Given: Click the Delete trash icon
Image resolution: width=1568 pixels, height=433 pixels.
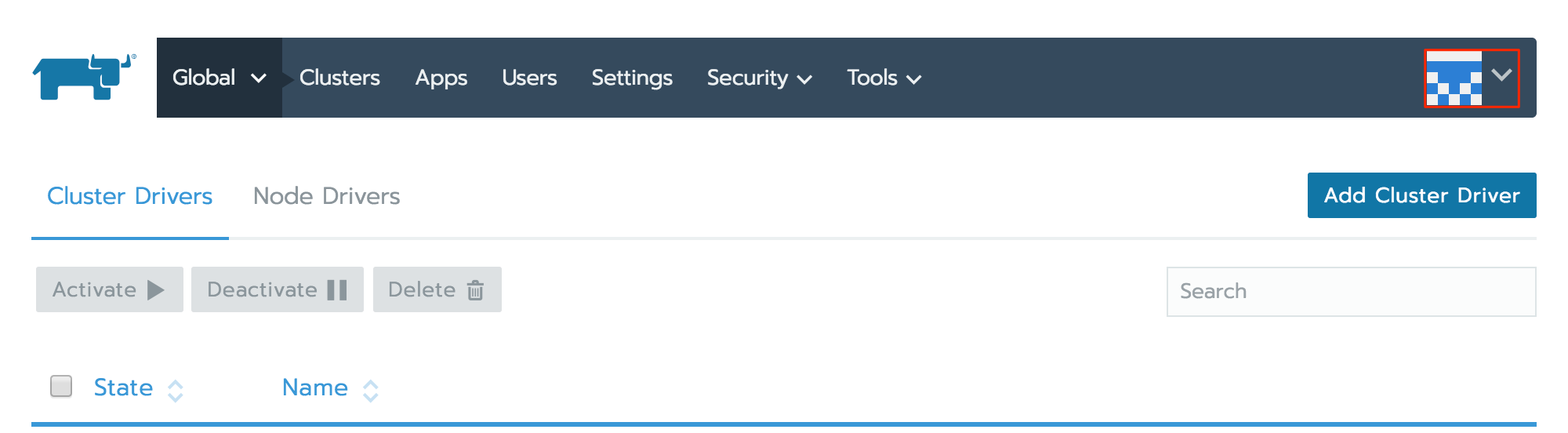Looking at the screenshot, I should pos(475,290).
